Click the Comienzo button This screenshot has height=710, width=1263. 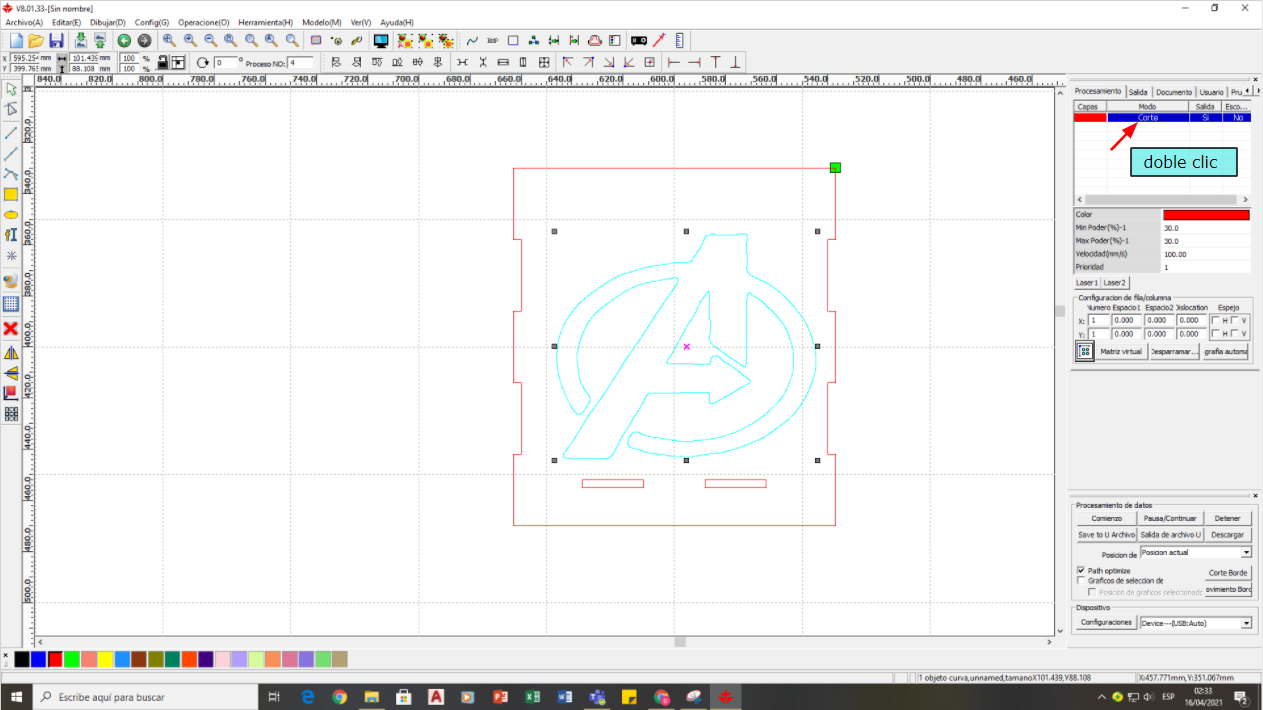[x=1107, y=519]
